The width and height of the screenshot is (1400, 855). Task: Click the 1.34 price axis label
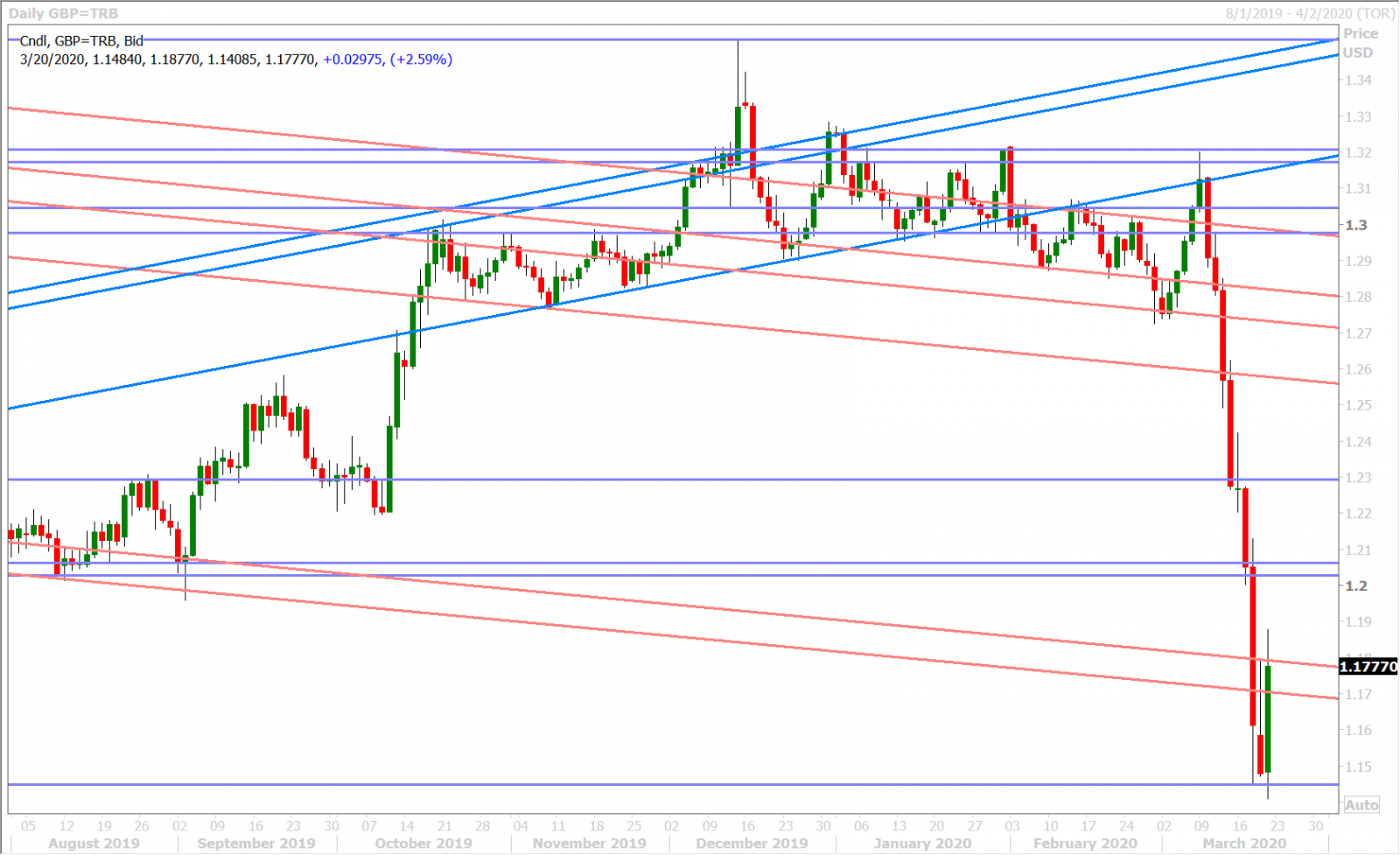pyautogui.click(x=1358, y=81)
